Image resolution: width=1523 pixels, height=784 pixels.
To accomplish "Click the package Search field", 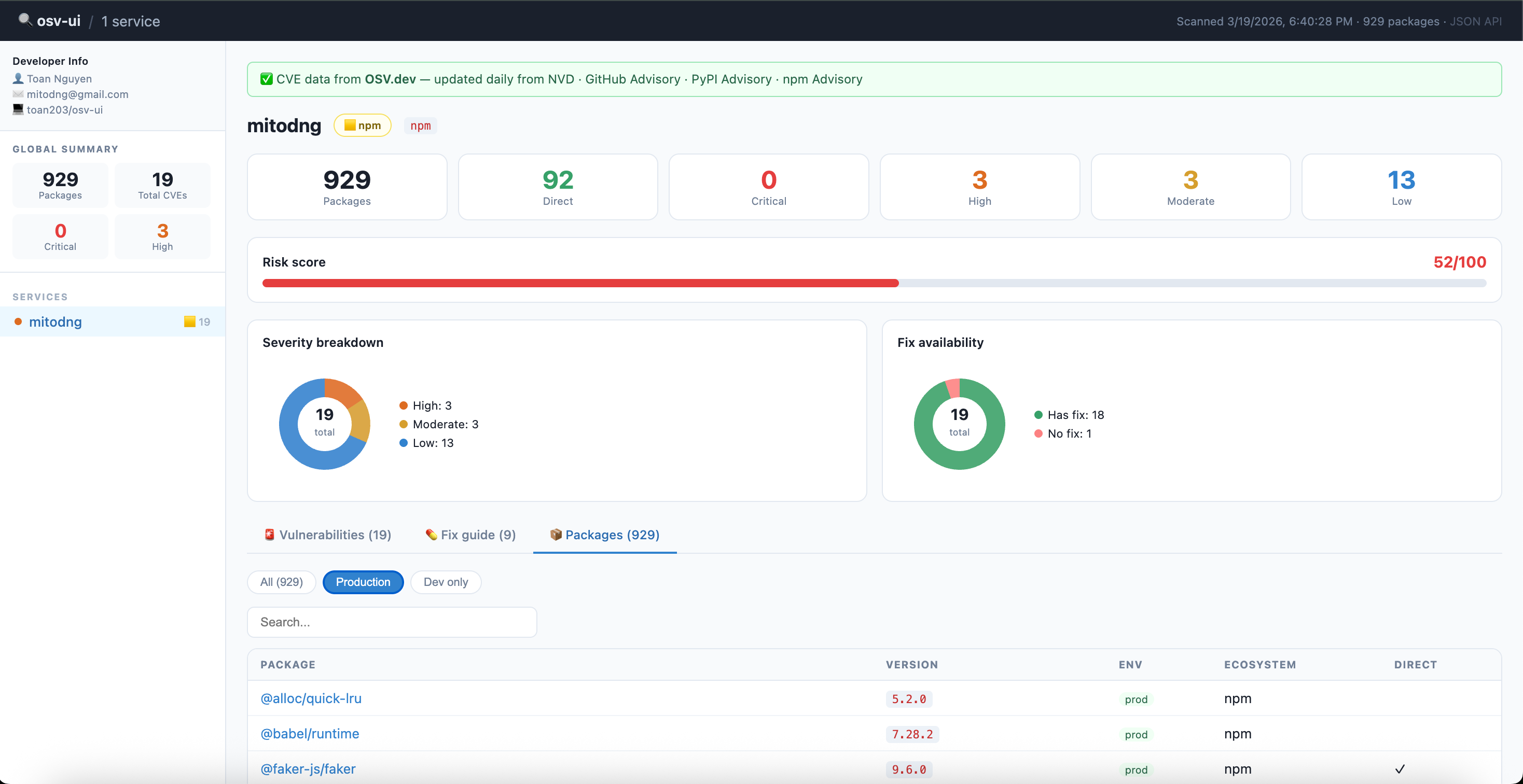I will (x=392, y=622).
